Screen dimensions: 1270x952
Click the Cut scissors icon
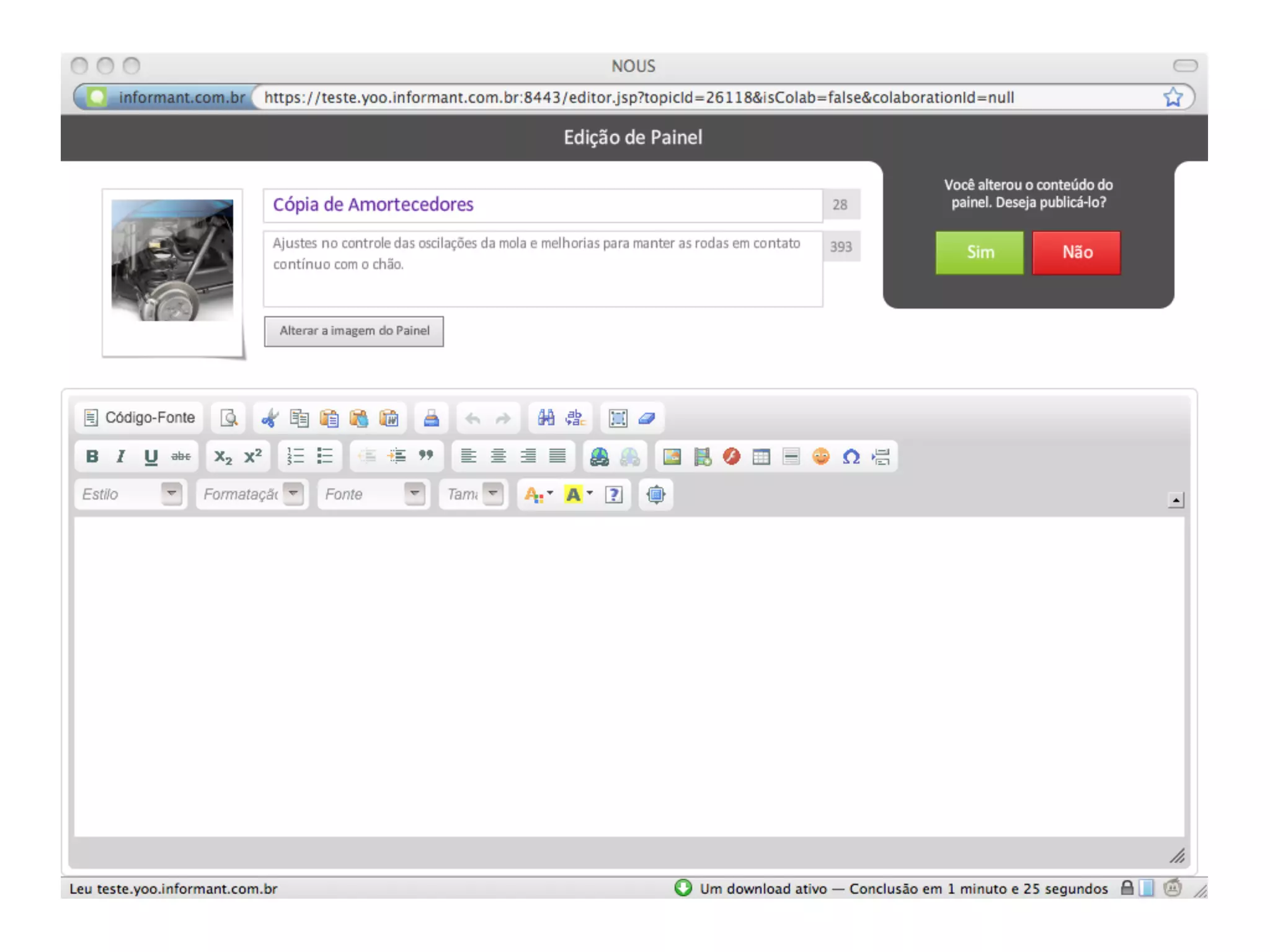click(270, 418)
